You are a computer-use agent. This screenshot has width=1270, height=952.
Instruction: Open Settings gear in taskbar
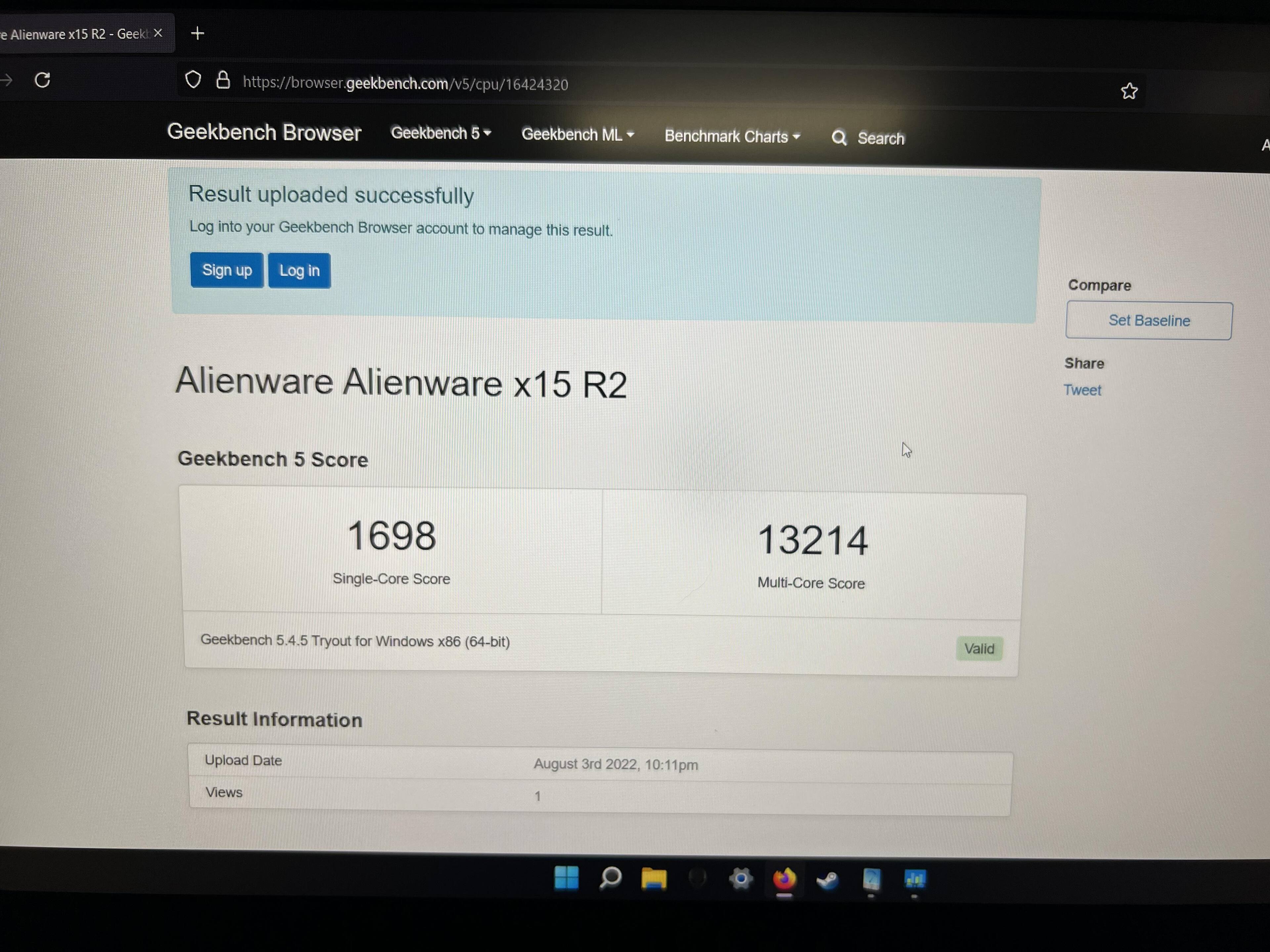pos(741,879)
